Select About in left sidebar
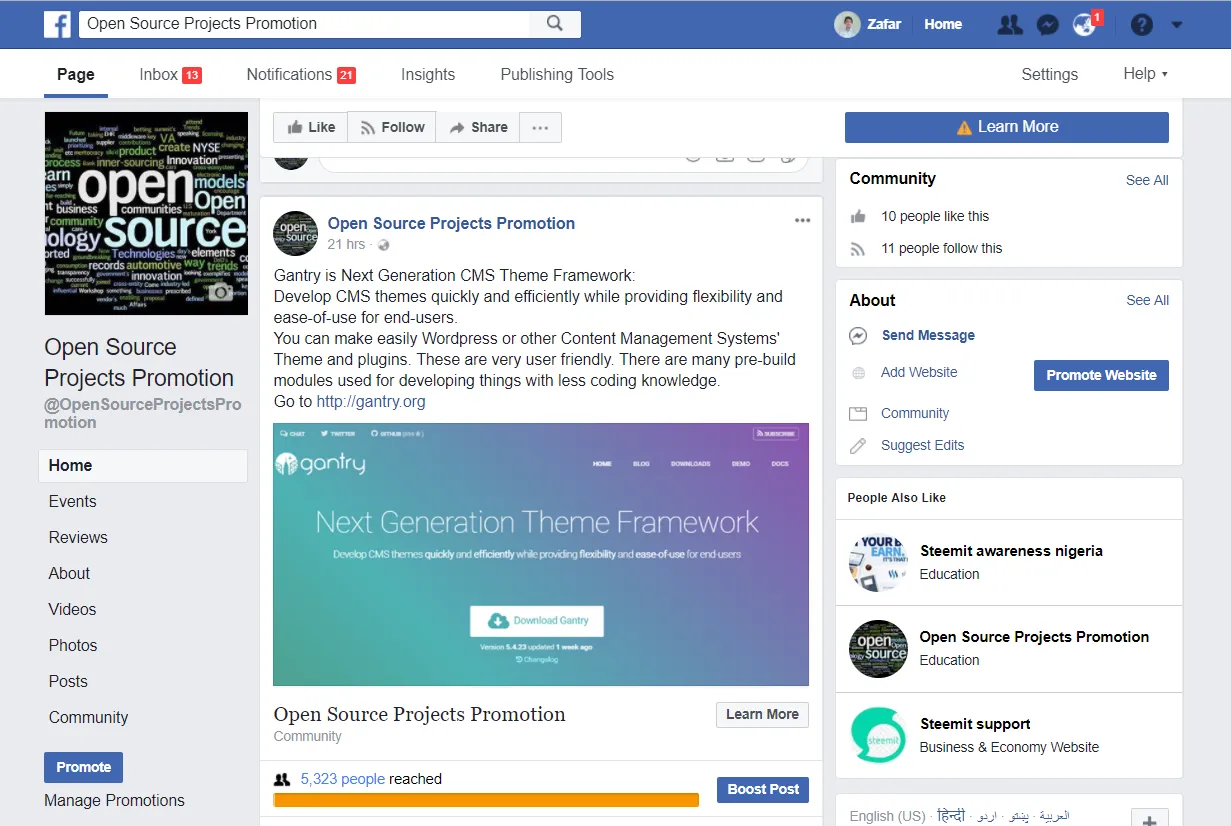 69,574
